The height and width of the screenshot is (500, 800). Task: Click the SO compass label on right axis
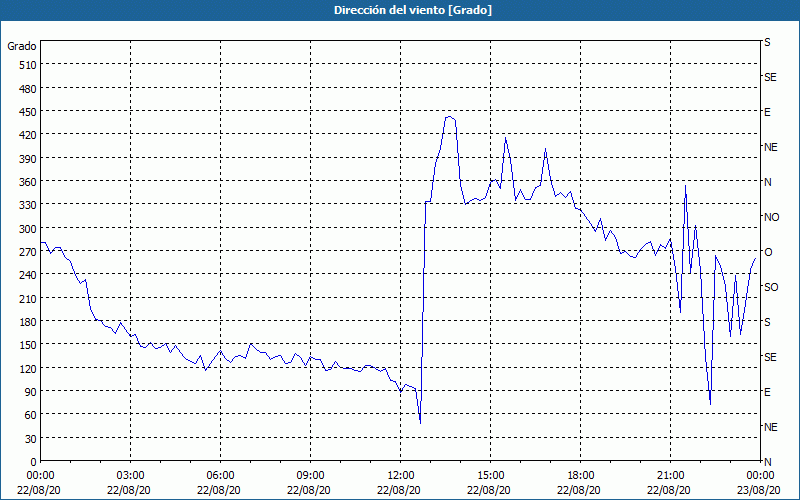[x=771, y=287]
